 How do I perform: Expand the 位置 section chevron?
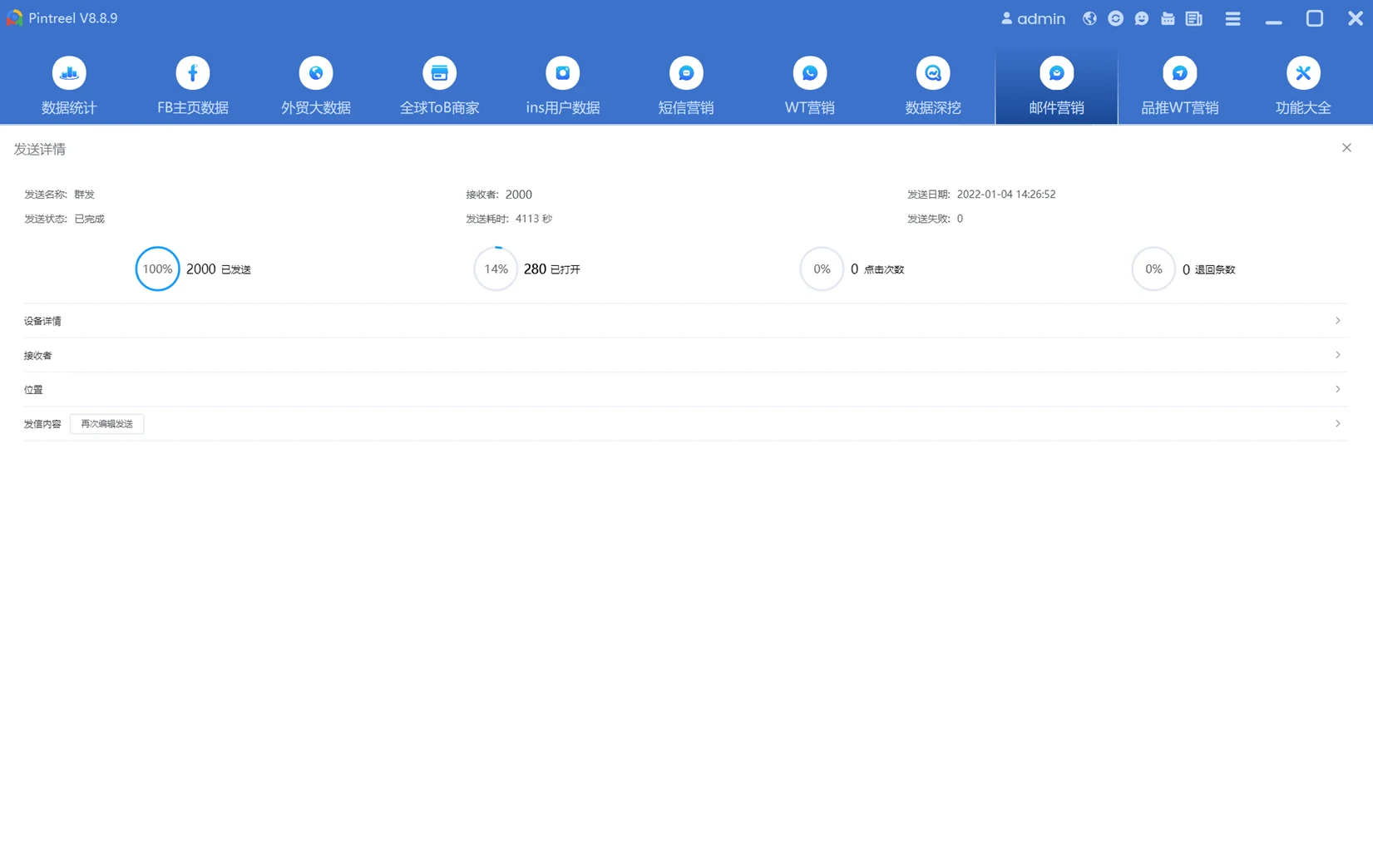tap(1337, 389)
